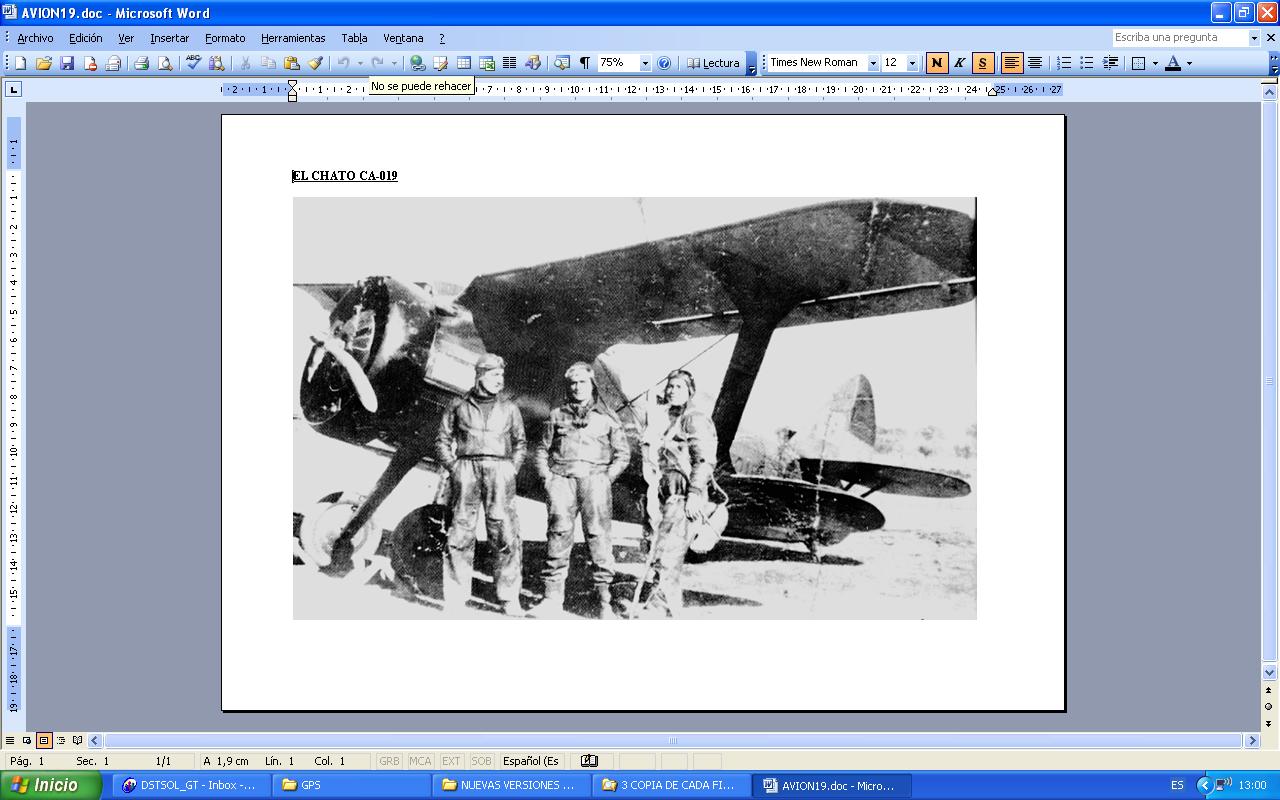This screenshot has height=800, width=1280.
Task: Toggle underline formatting (S button)
Action: (x=982, y=63)
